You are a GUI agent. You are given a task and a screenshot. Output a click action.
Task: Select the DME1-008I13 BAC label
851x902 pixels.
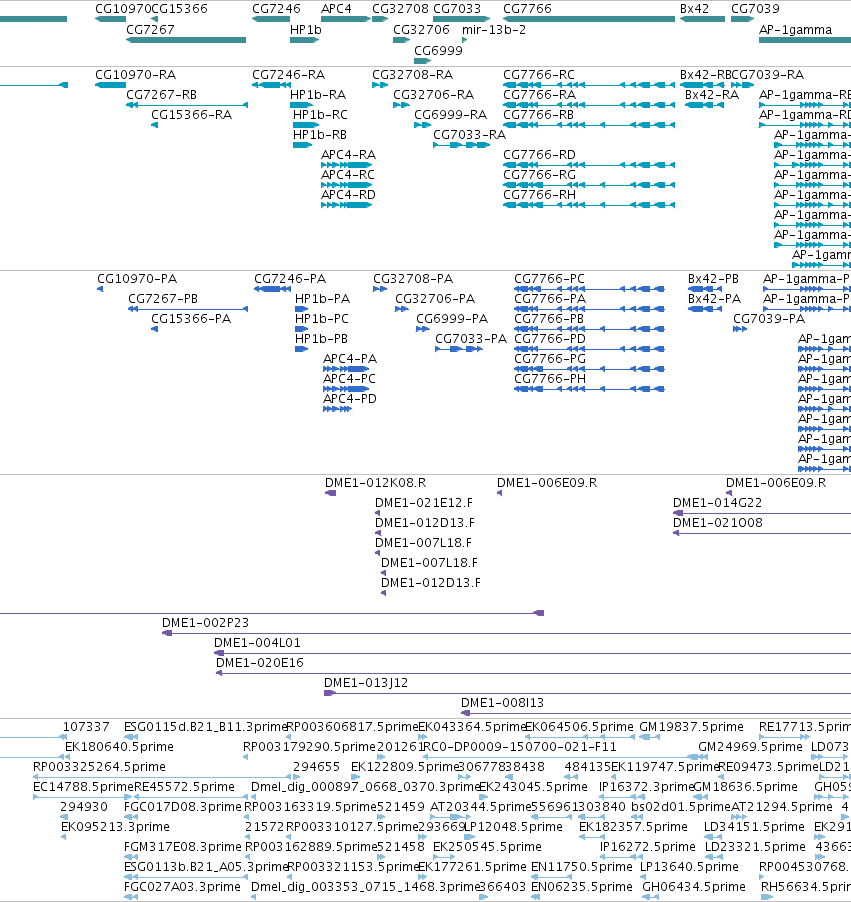coord(502,703)
